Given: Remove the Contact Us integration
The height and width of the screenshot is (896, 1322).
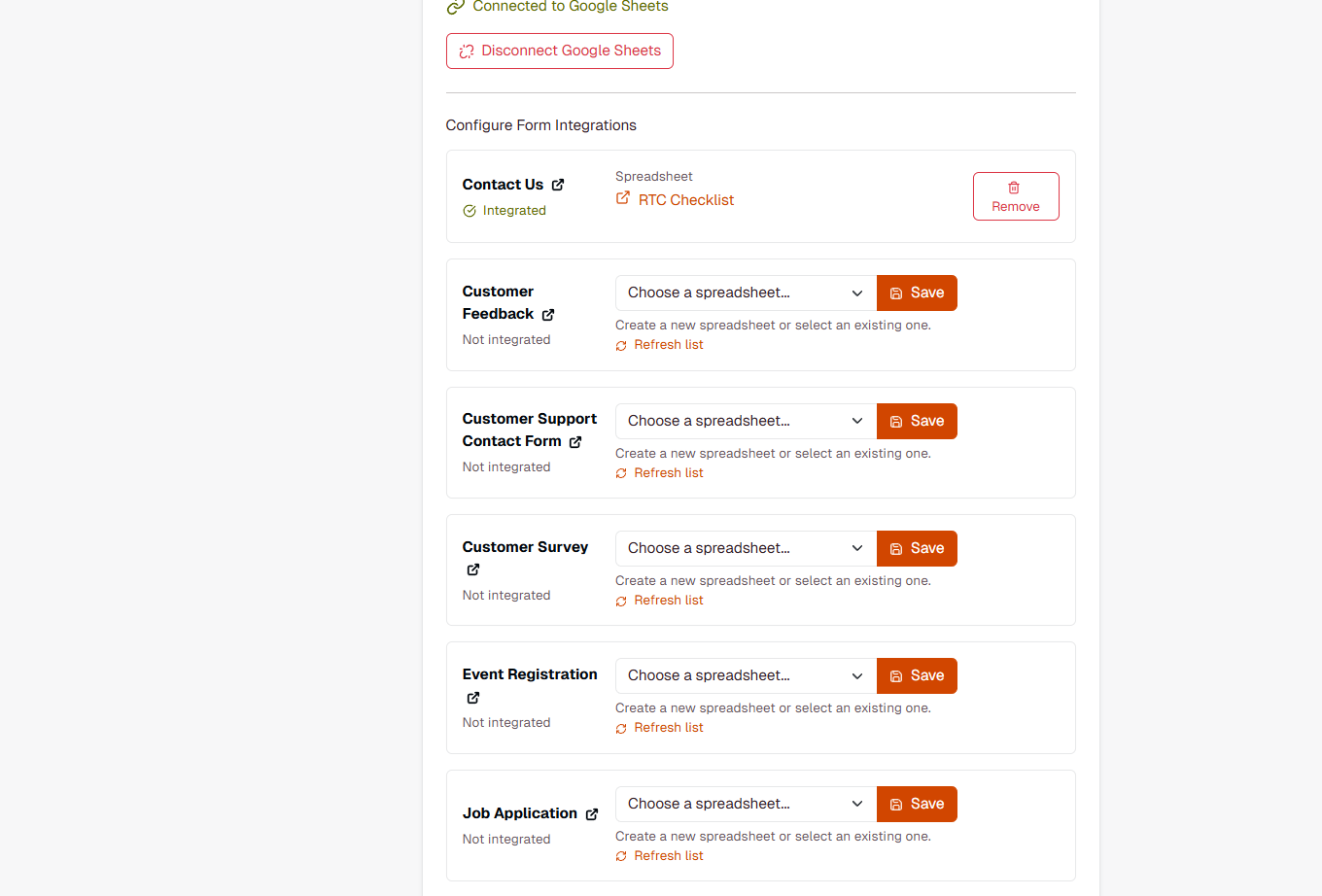Looking at the screenshot, I should click(1016, 196).
